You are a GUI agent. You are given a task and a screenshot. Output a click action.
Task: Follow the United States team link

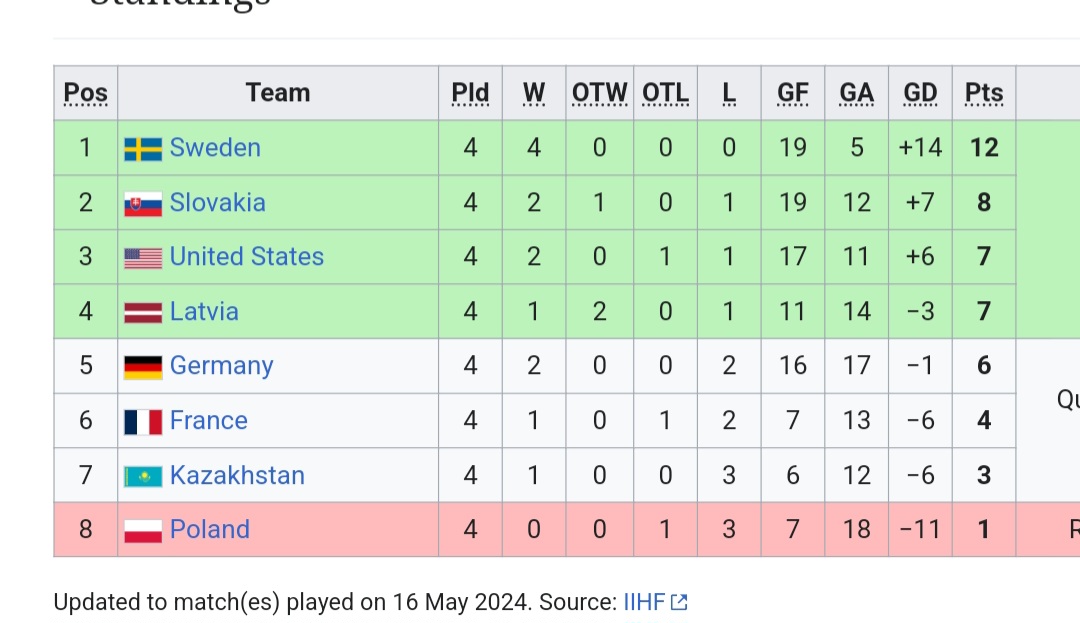247,257
